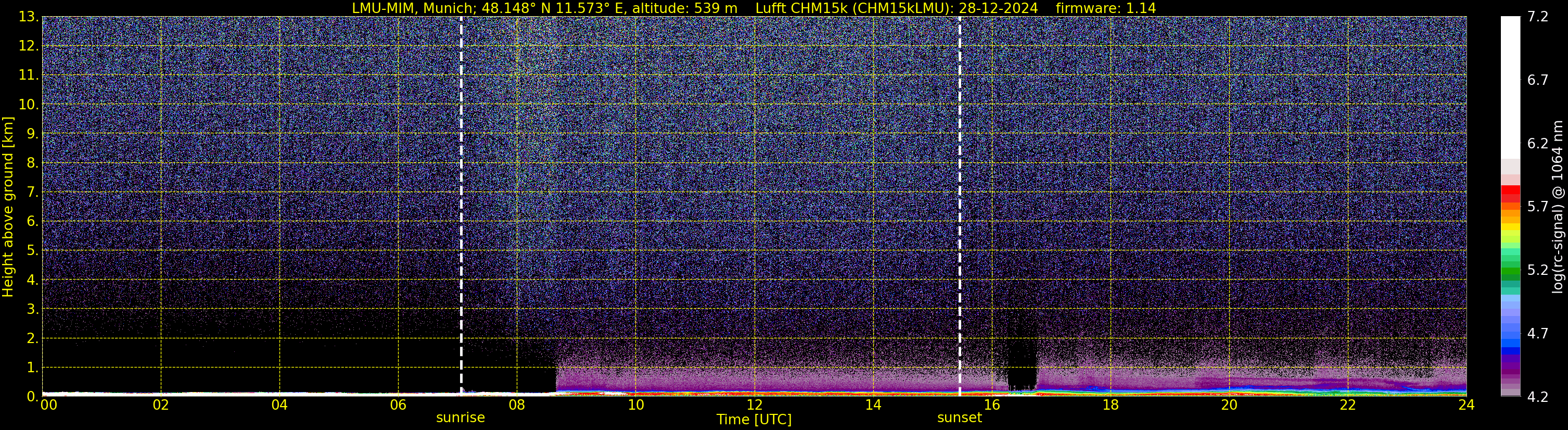This screenshot has height=430, width=1568.
Task: Click the height axis tick label 8
Action: click(33, 163)
